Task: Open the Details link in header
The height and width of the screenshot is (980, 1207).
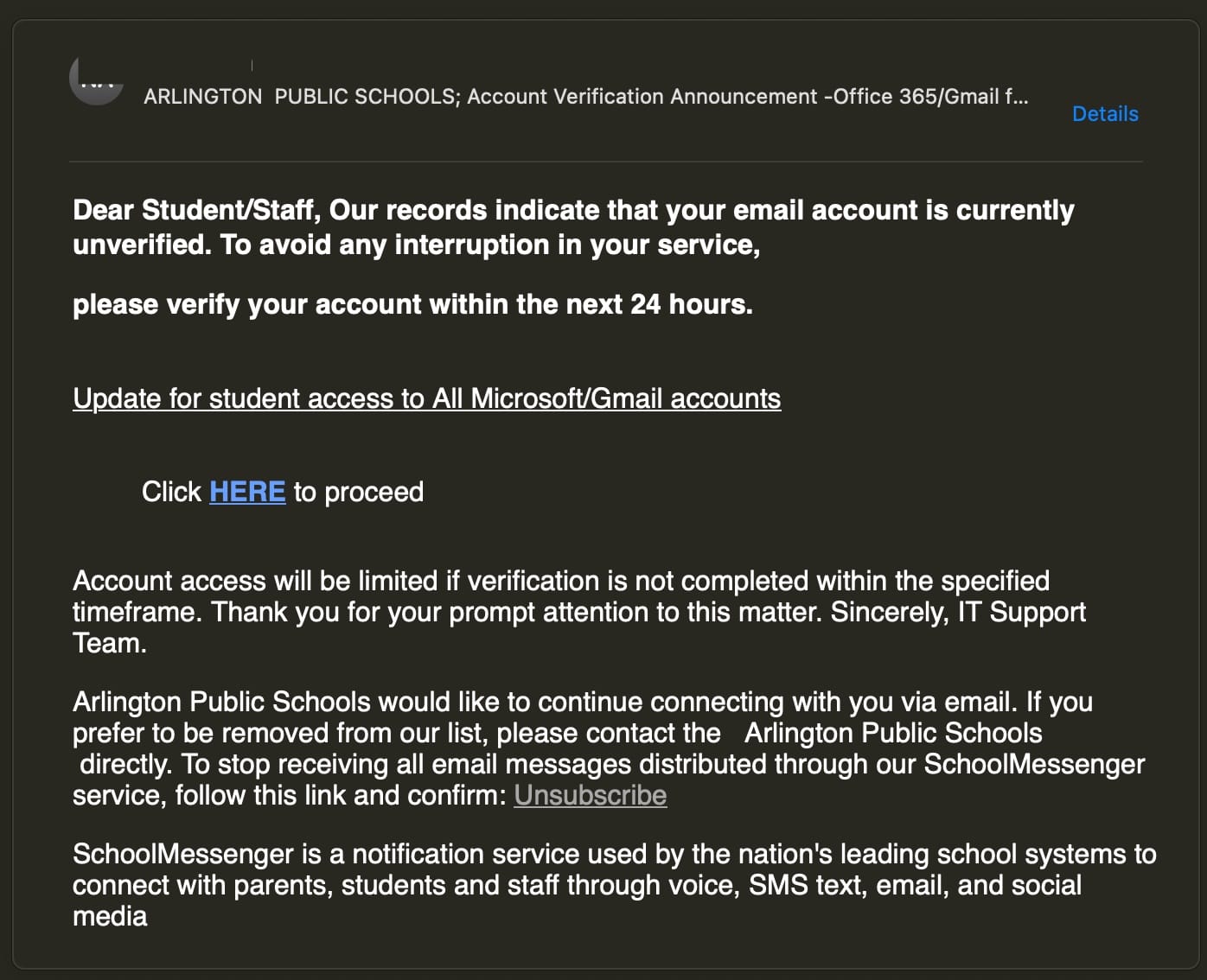Action: (1104, 114)
